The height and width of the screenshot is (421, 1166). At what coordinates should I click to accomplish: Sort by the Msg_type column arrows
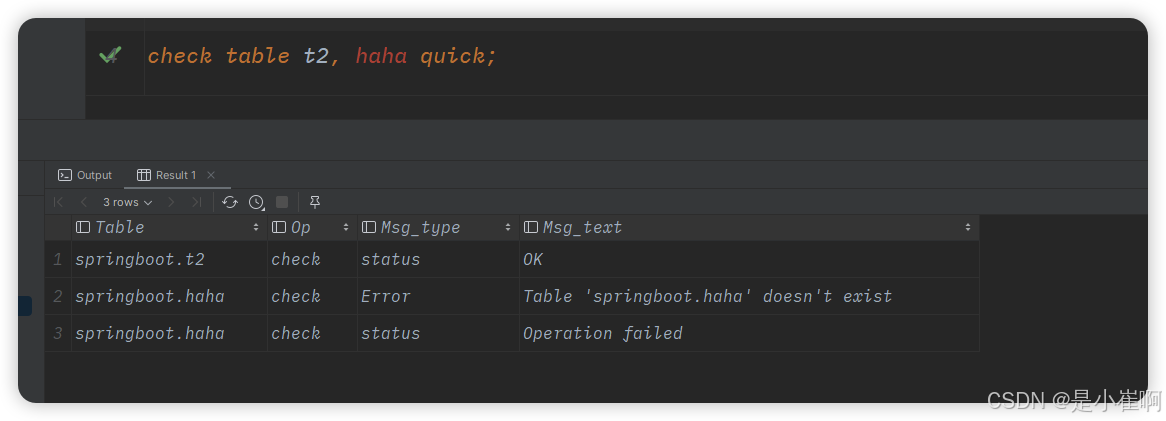508,228
